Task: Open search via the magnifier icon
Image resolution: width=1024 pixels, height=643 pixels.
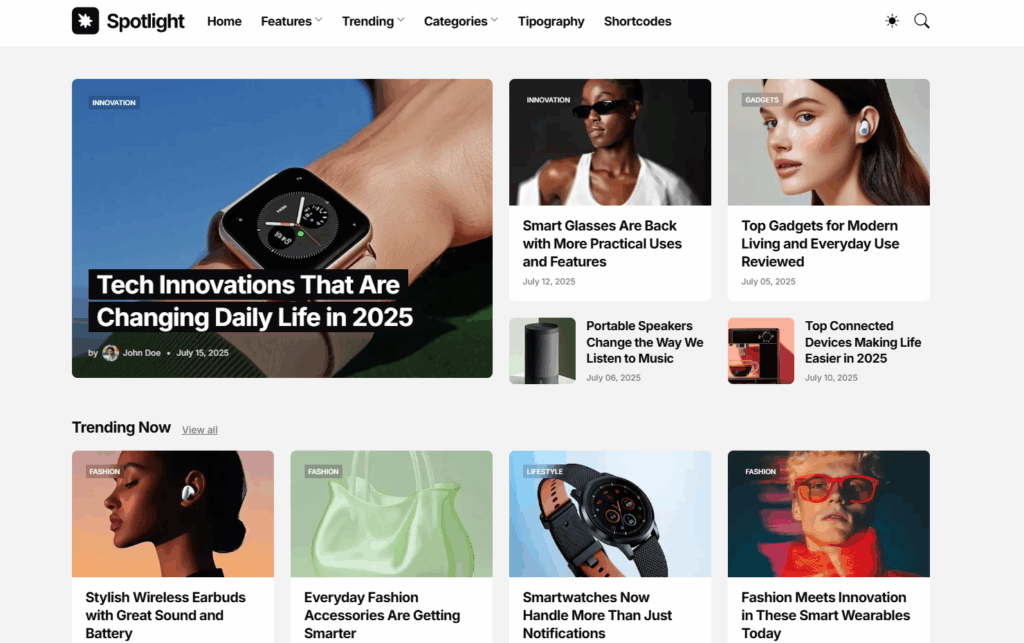Action: click(921, 21)
